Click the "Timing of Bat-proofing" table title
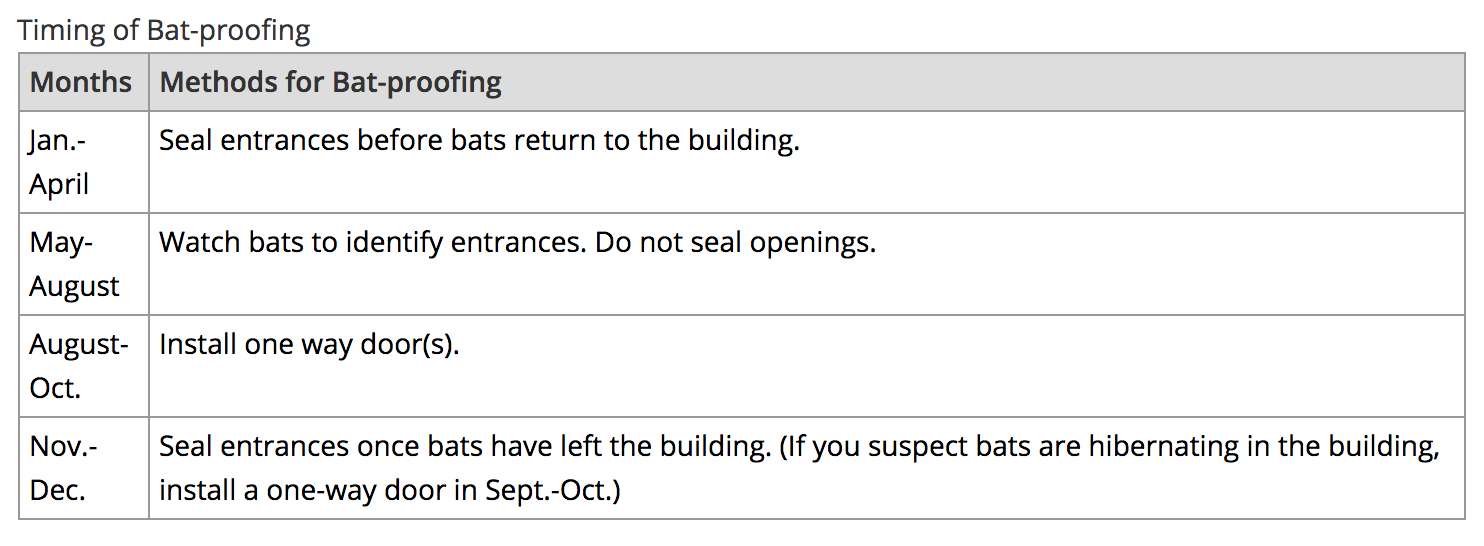Screen dimensions: 1484x546 [x=164, y=30]
